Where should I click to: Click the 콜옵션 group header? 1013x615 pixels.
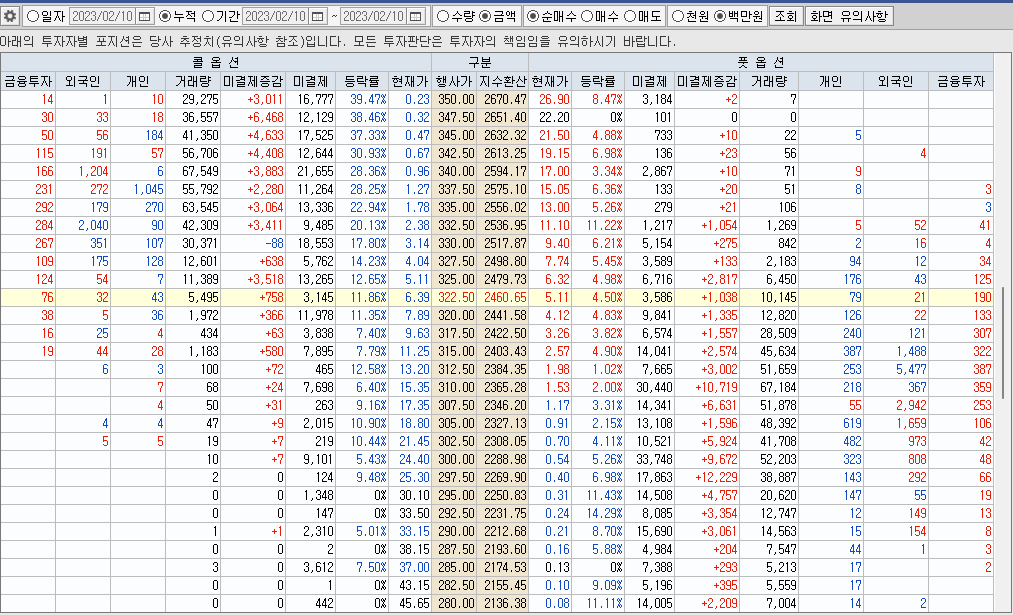[216, 63]
